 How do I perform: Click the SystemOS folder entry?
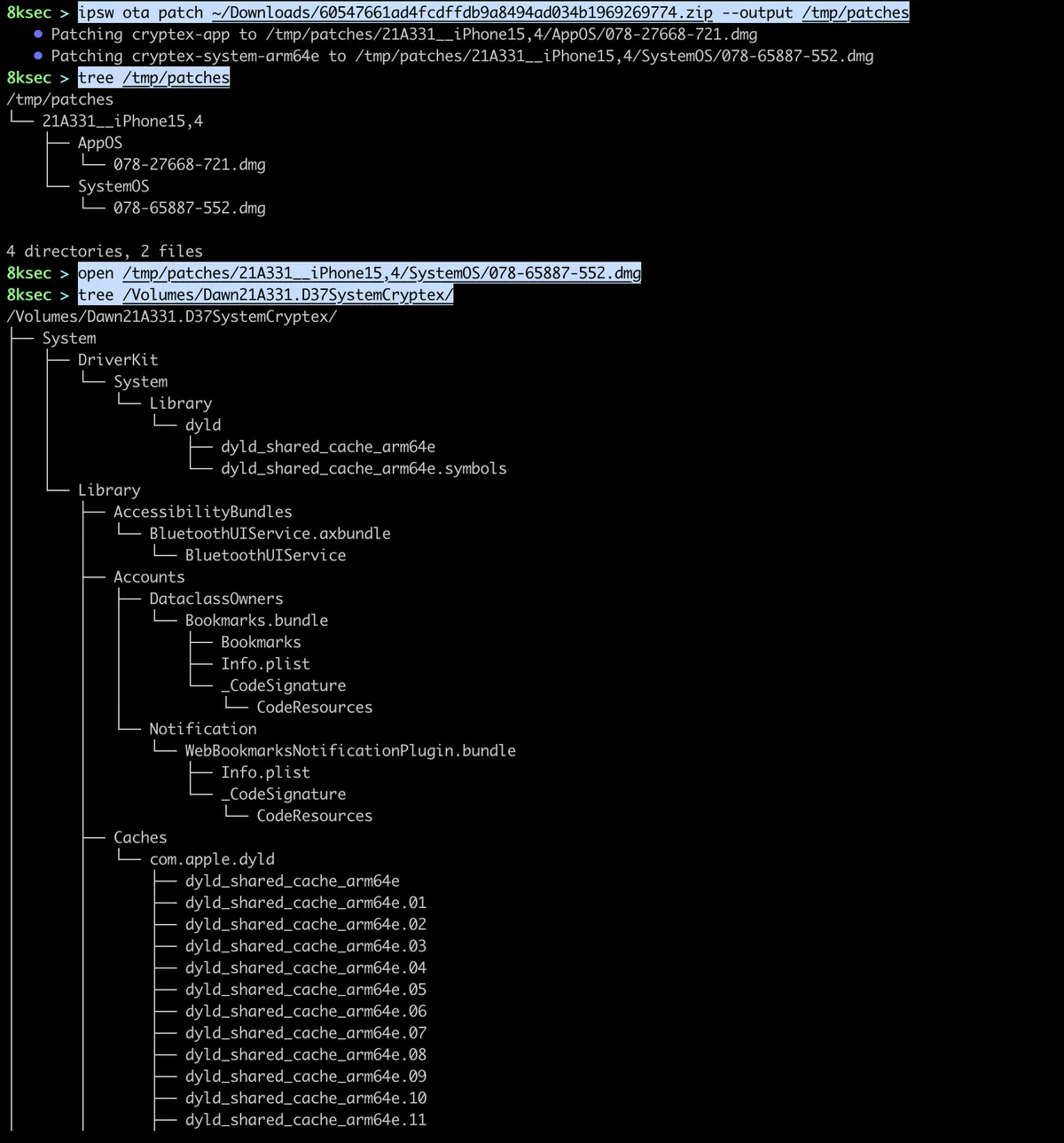[x=113, y=186]
